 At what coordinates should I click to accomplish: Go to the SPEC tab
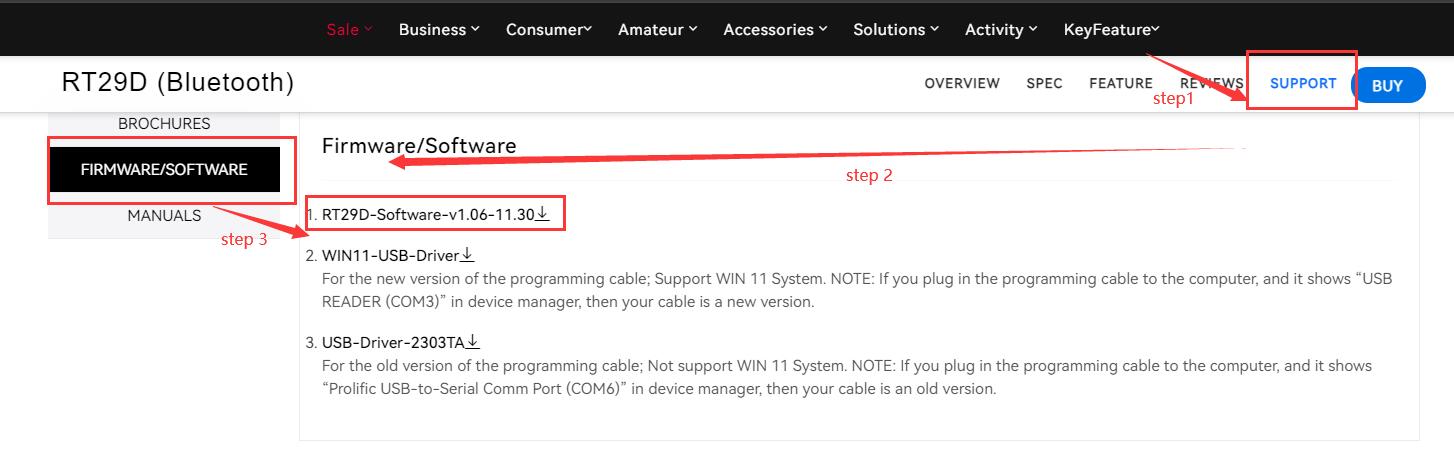coord(1044,84)
